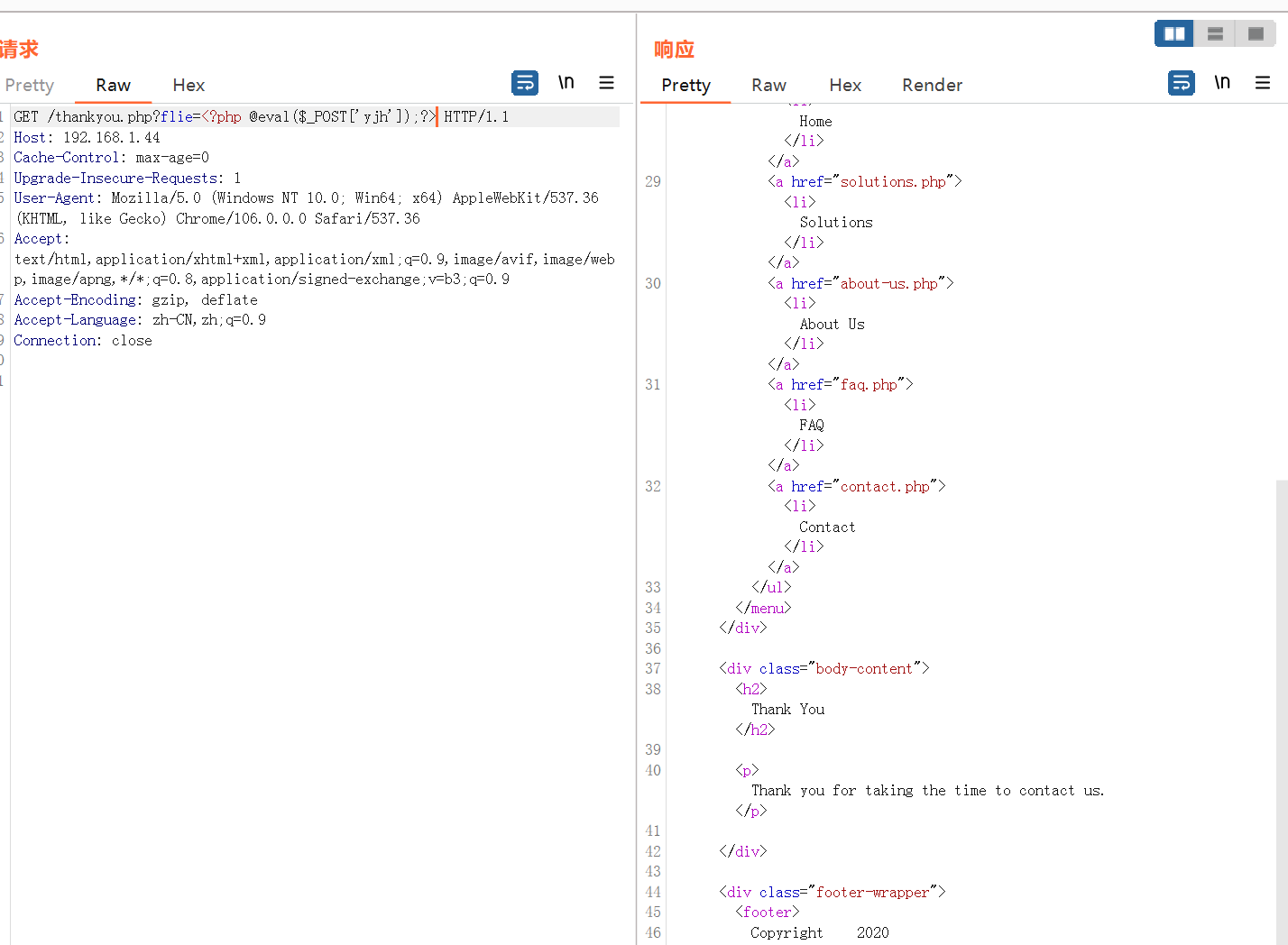This screenshot has height=945, width=1288.
Task: Click the 'About Us' list item text
Action: pos(832,324)
